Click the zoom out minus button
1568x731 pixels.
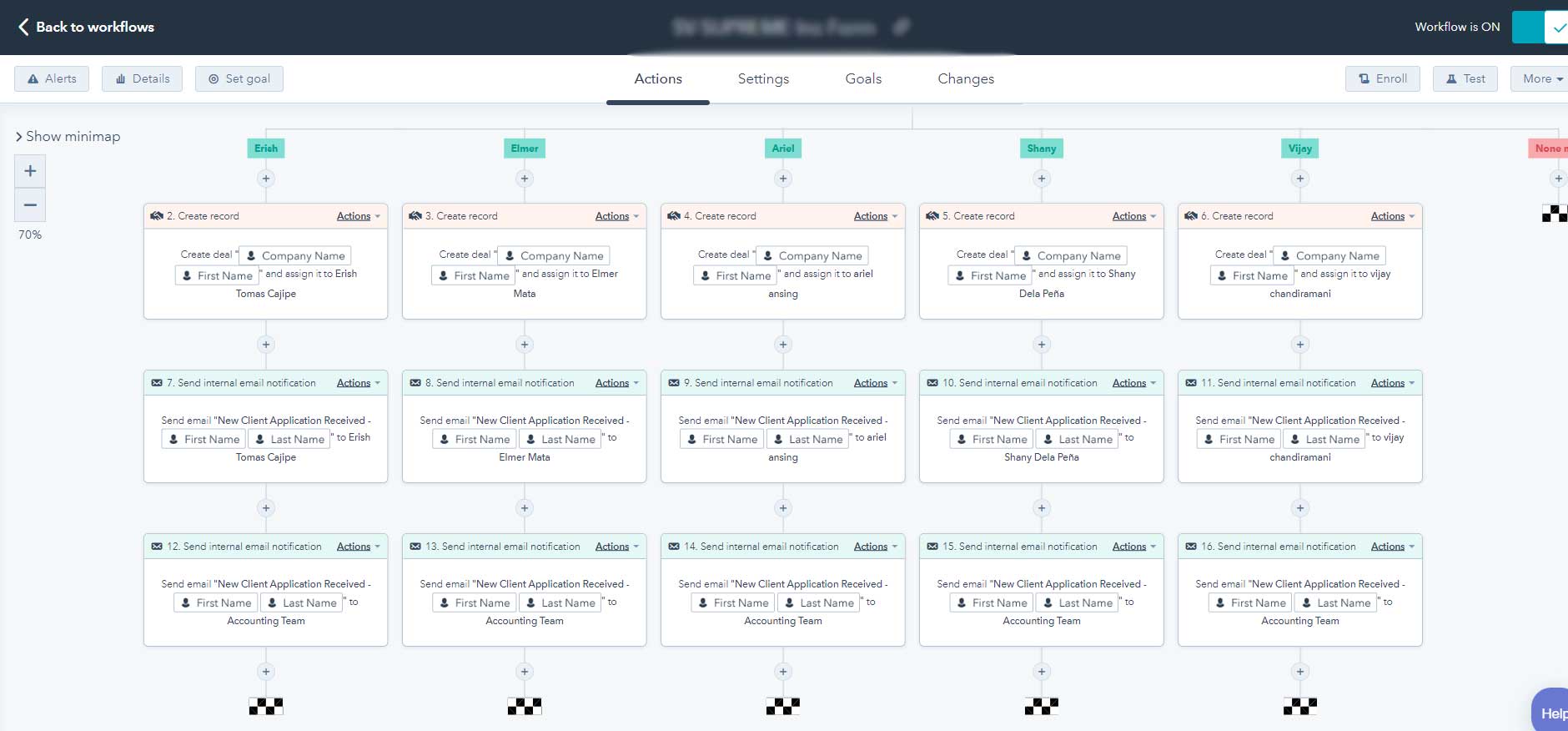pyautogui.click(x=30, y=205)
